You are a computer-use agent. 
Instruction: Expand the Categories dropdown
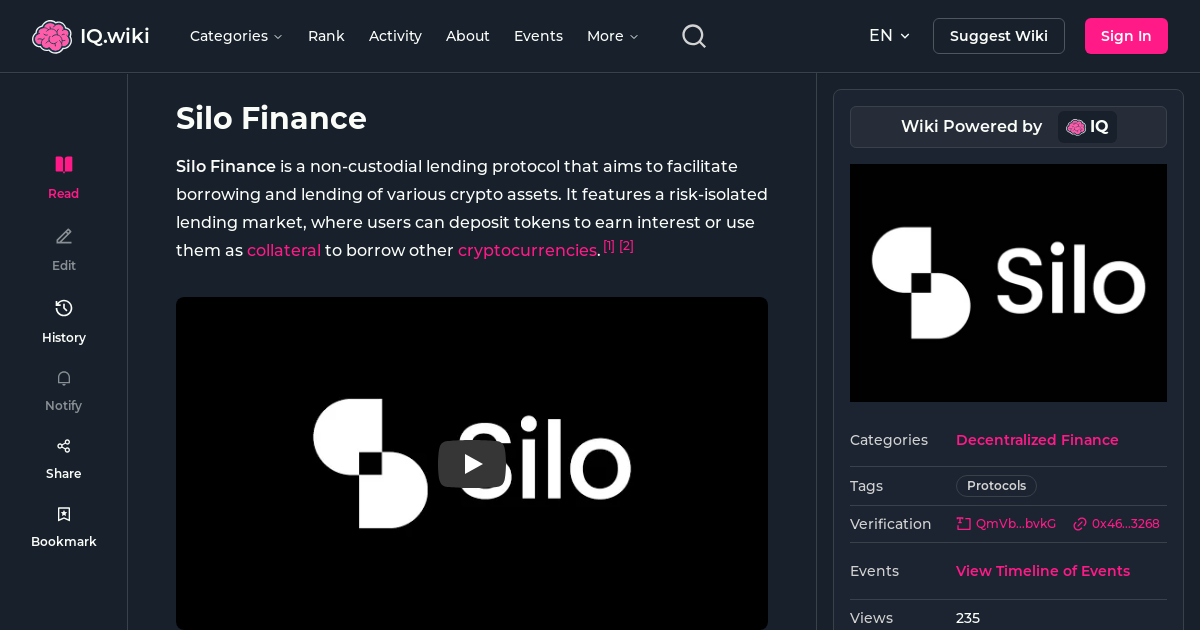point(236,36)
